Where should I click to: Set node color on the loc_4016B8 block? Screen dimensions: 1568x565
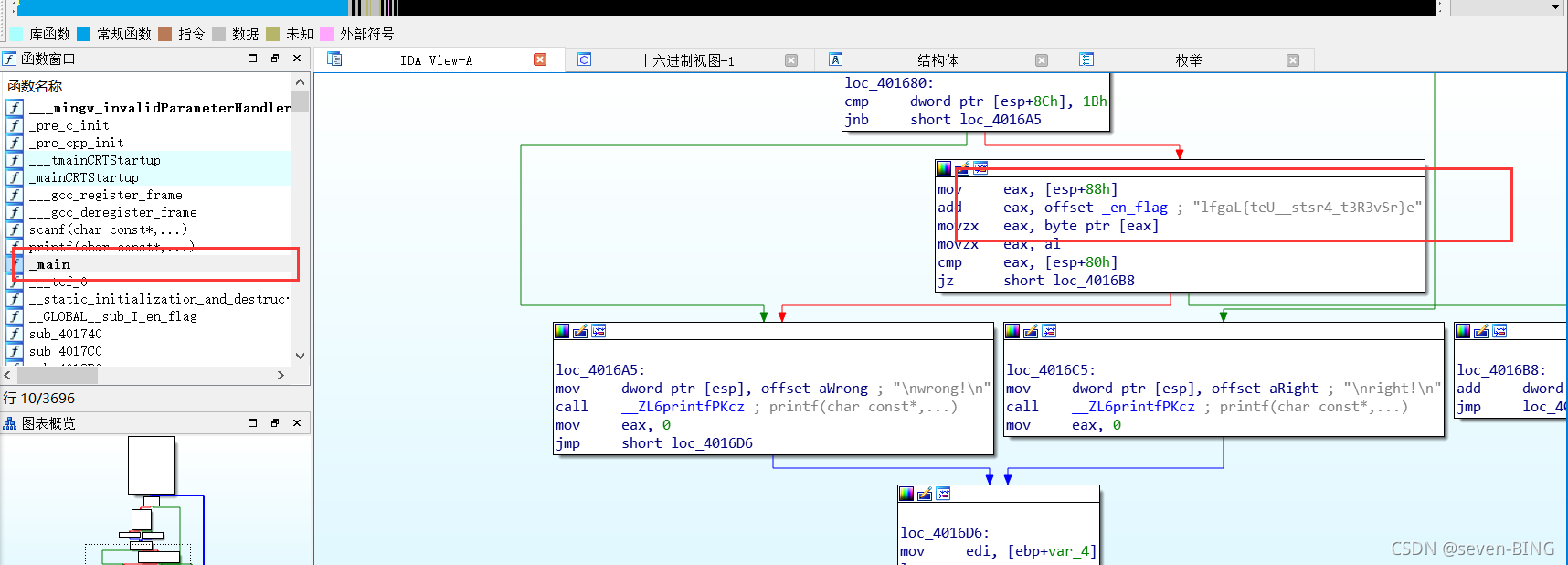click(1463, 331)
